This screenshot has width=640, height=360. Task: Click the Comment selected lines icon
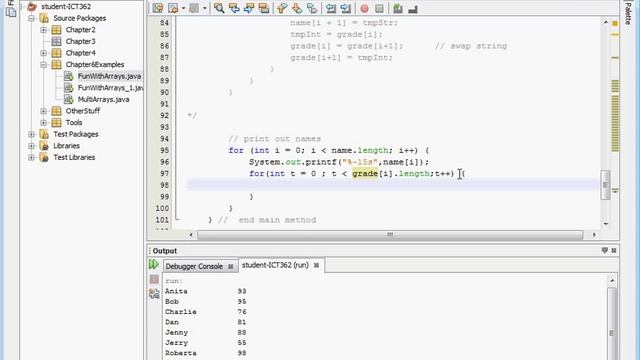click(398, 8)
